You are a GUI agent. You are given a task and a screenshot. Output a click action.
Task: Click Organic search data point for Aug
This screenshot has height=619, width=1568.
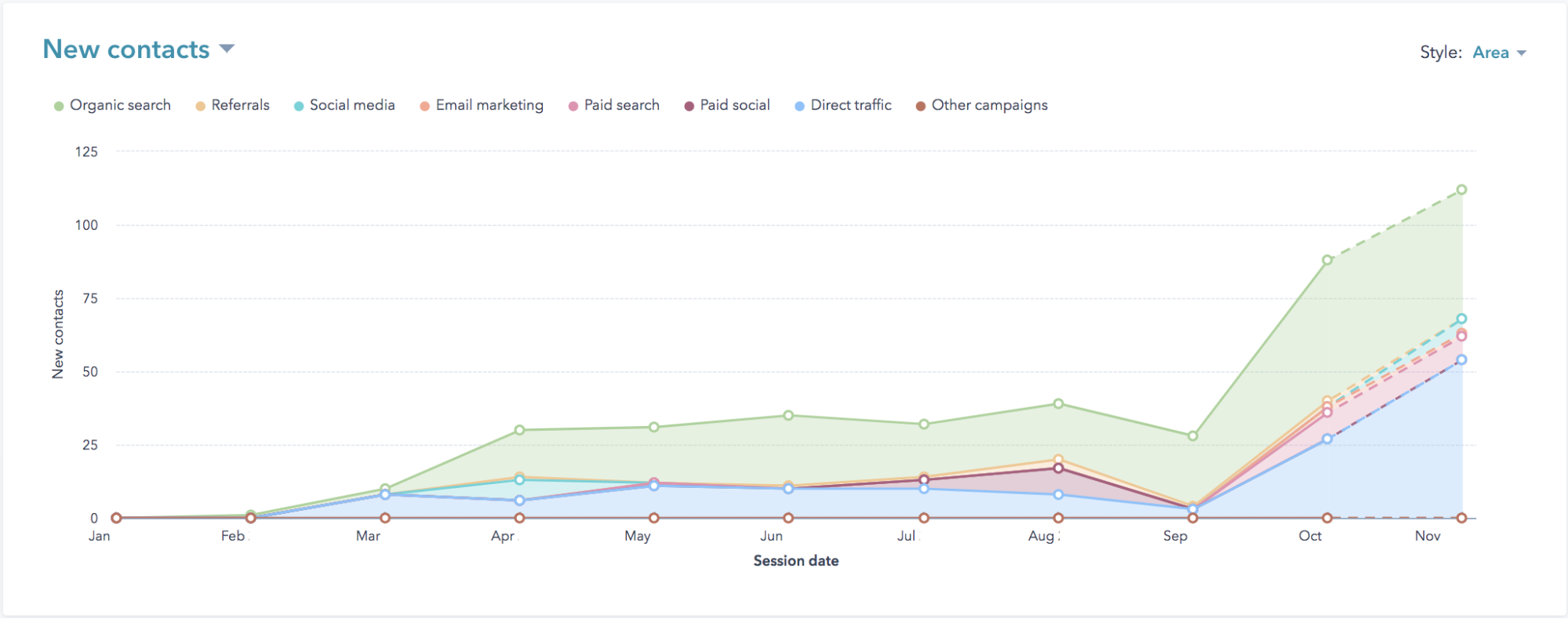(x=1058, y=404)
